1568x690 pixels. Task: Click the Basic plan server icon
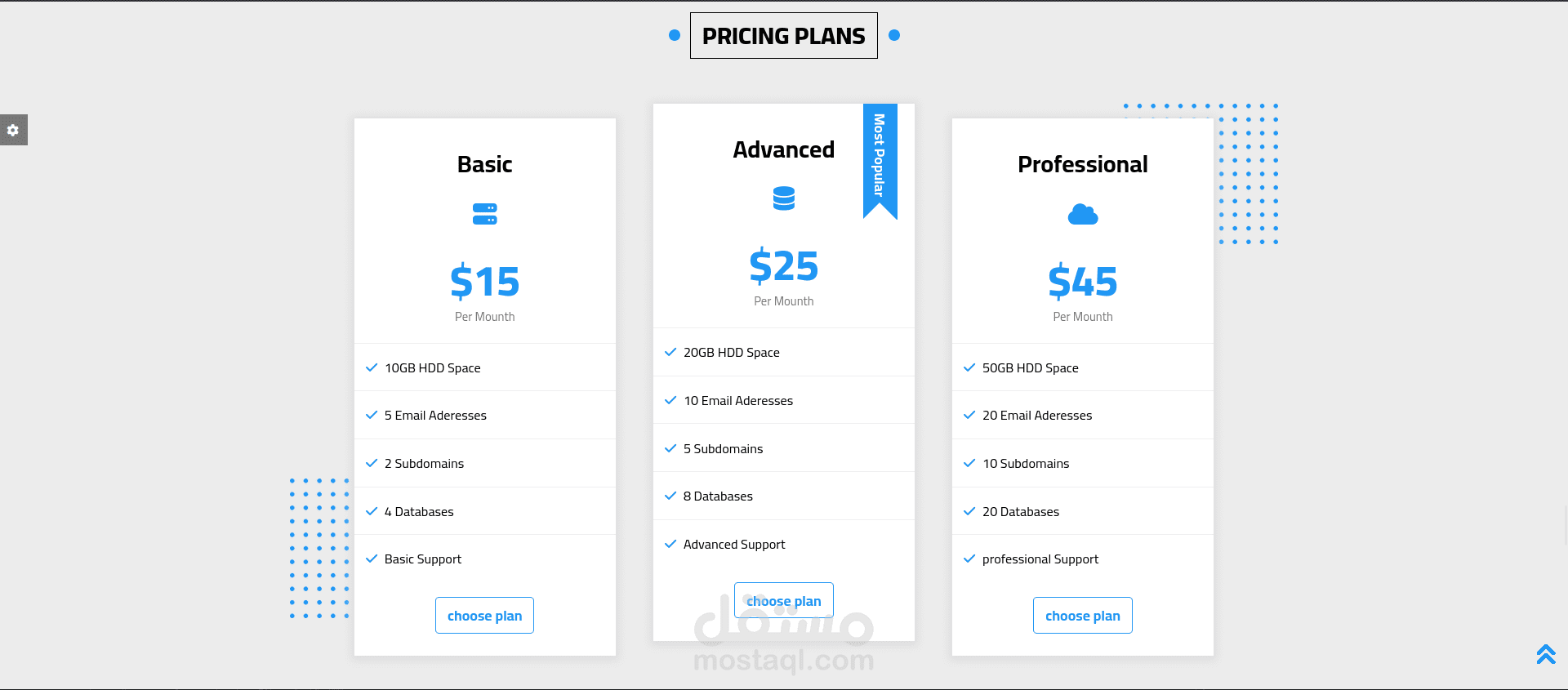[x=485, y=214]
